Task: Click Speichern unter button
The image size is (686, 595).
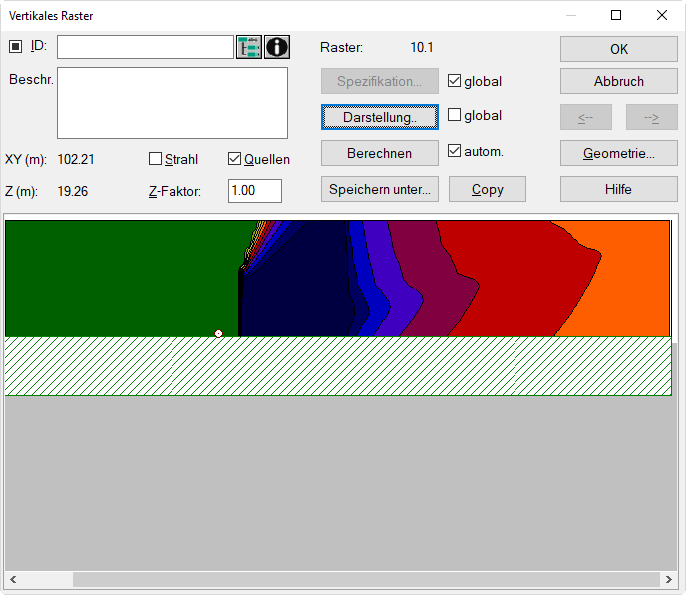Action: coord(380,189)
